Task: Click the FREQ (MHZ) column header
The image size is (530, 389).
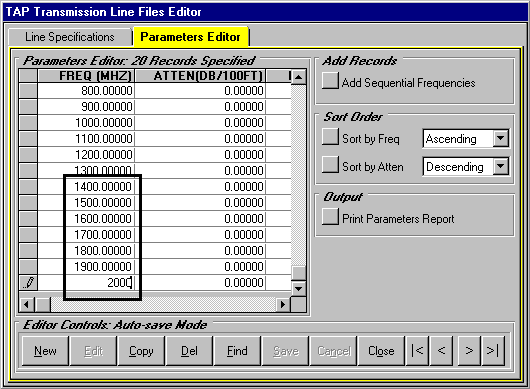Action: [x=86, y=76]
